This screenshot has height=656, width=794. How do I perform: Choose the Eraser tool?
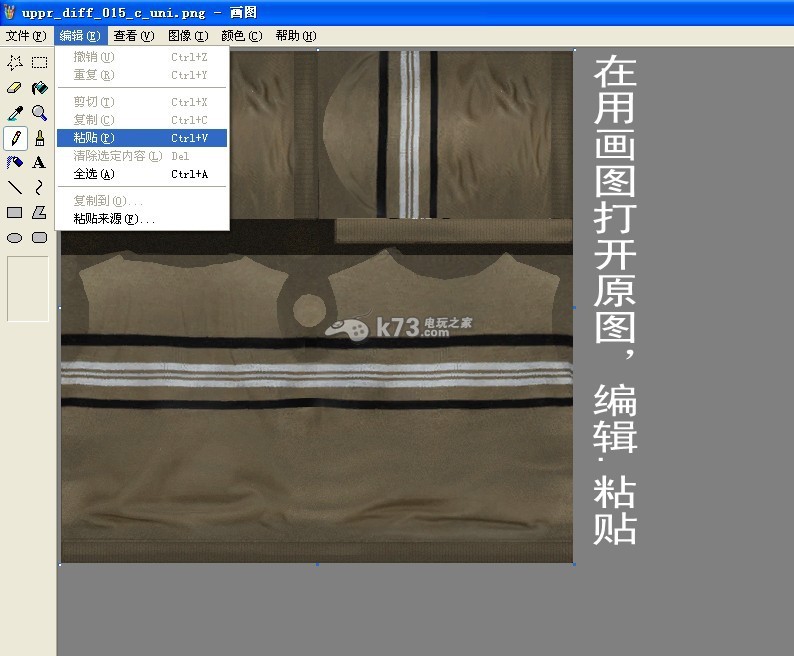pos(15,88)
